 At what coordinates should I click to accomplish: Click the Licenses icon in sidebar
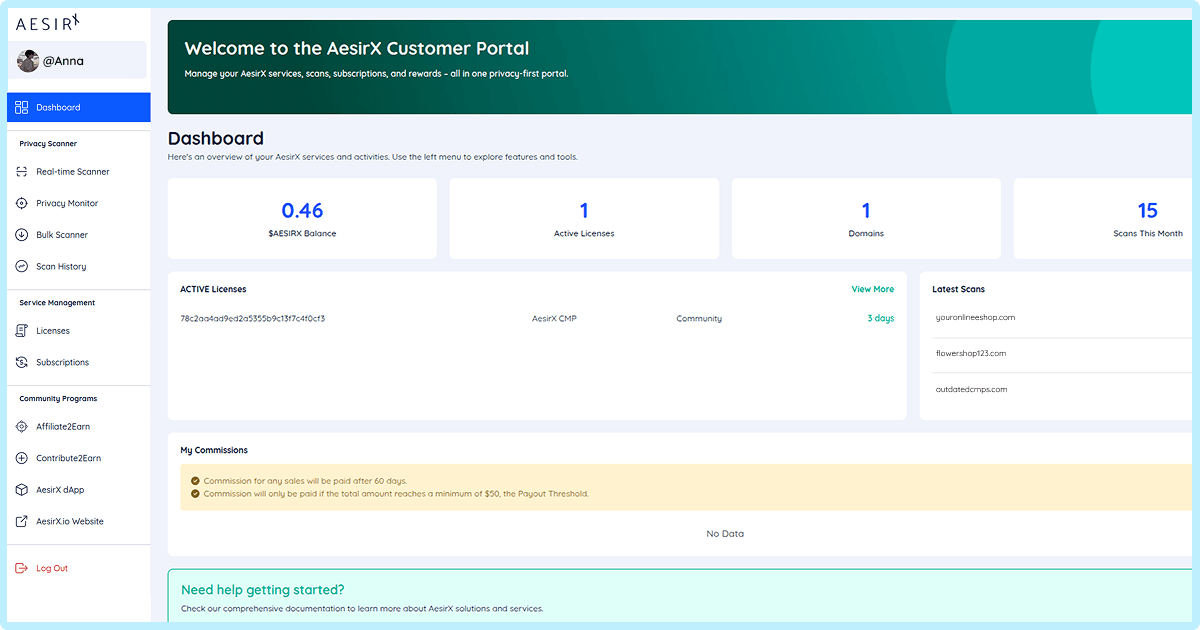(22, 331)
